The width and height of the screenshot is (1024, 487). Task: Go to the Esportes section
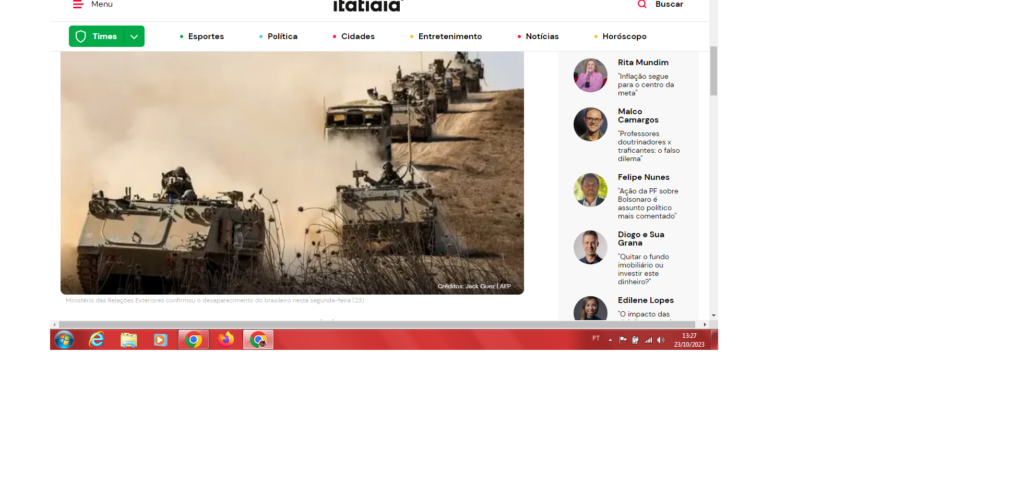pos(205,37)
